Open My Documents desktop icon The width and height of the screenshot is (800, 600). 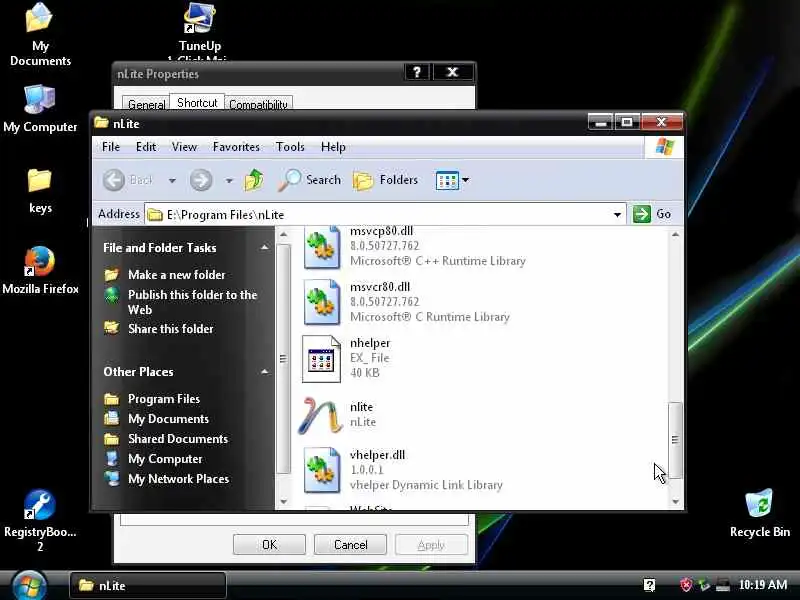click(x=40, y=34)
